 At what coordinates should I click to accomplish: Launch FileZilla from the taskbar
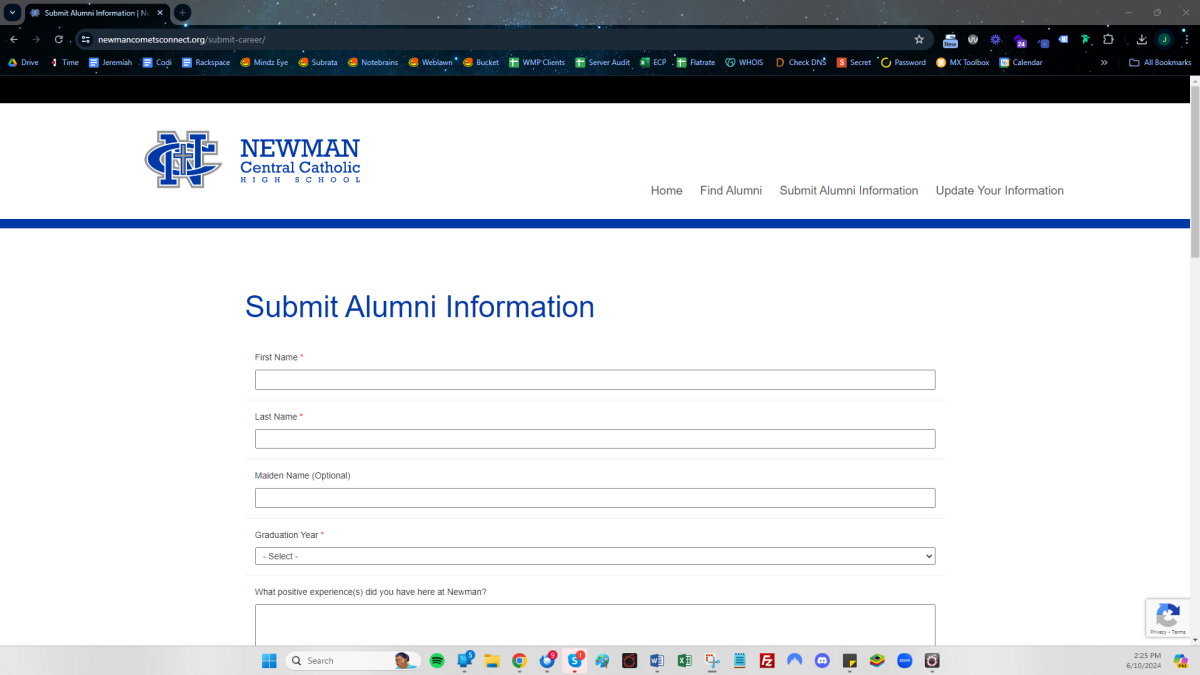tap(767, 661)
